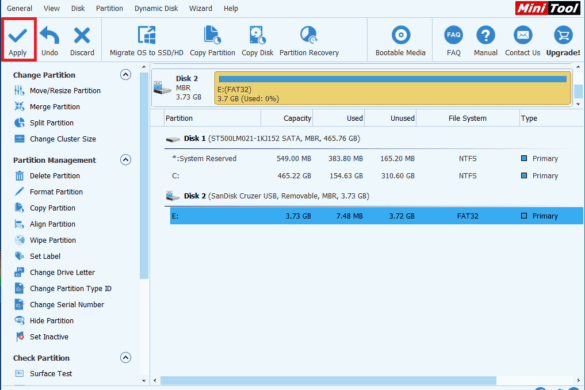The width and height of the screenshot is (585, 390).
Task: Click partition list scroll right arrow
Action: (x=578, y=381)
